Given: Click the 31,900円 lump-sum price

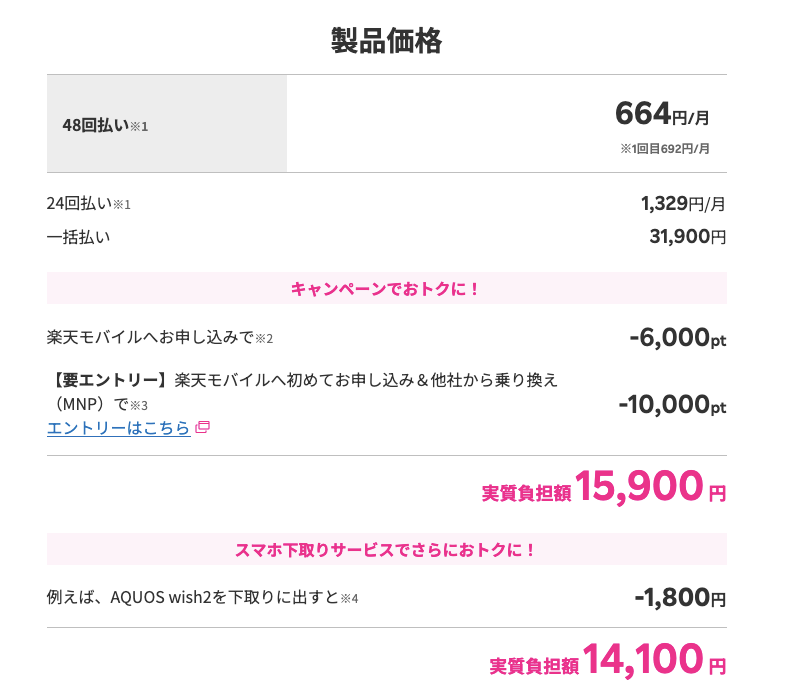Looking at the screenshot, I should [x=687, y=236].
